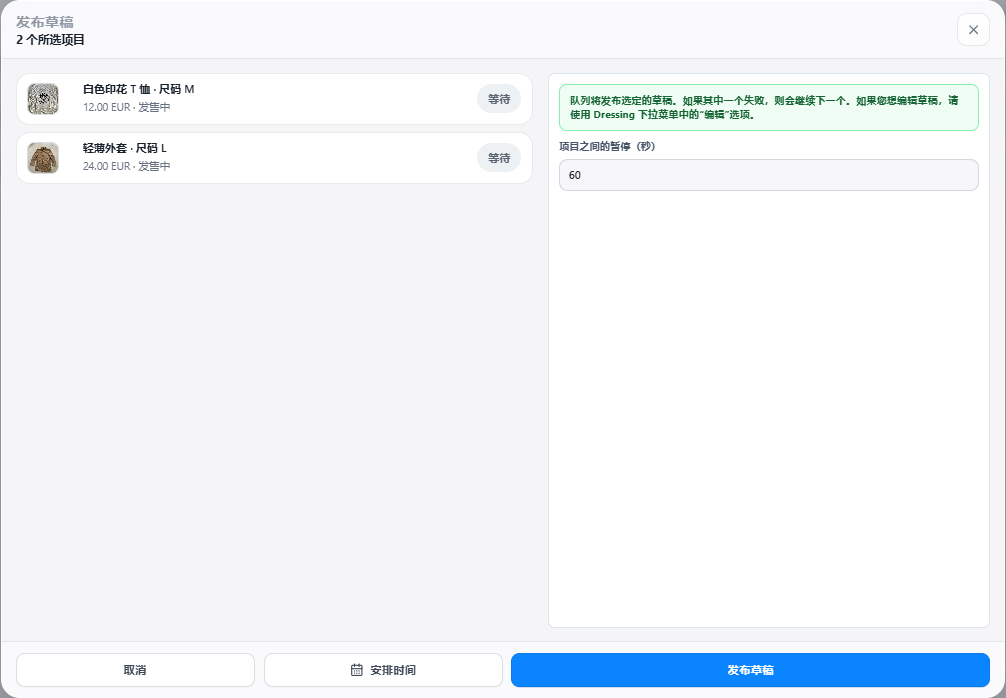Click the 12.00 EUR · 发售中 price text

[126, 107]
